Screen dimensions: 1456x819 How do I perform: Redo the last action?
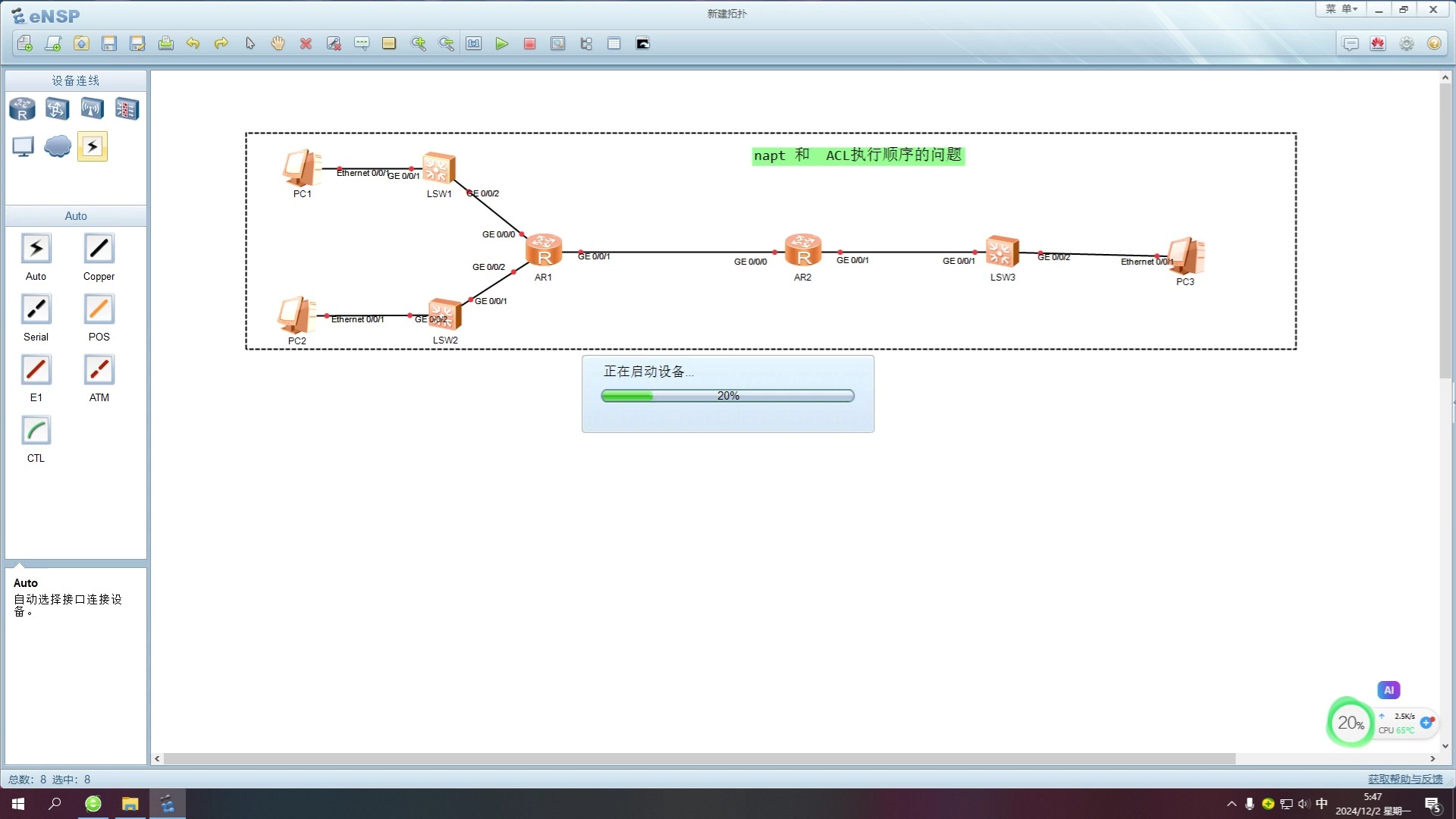[x=221, y=43]
